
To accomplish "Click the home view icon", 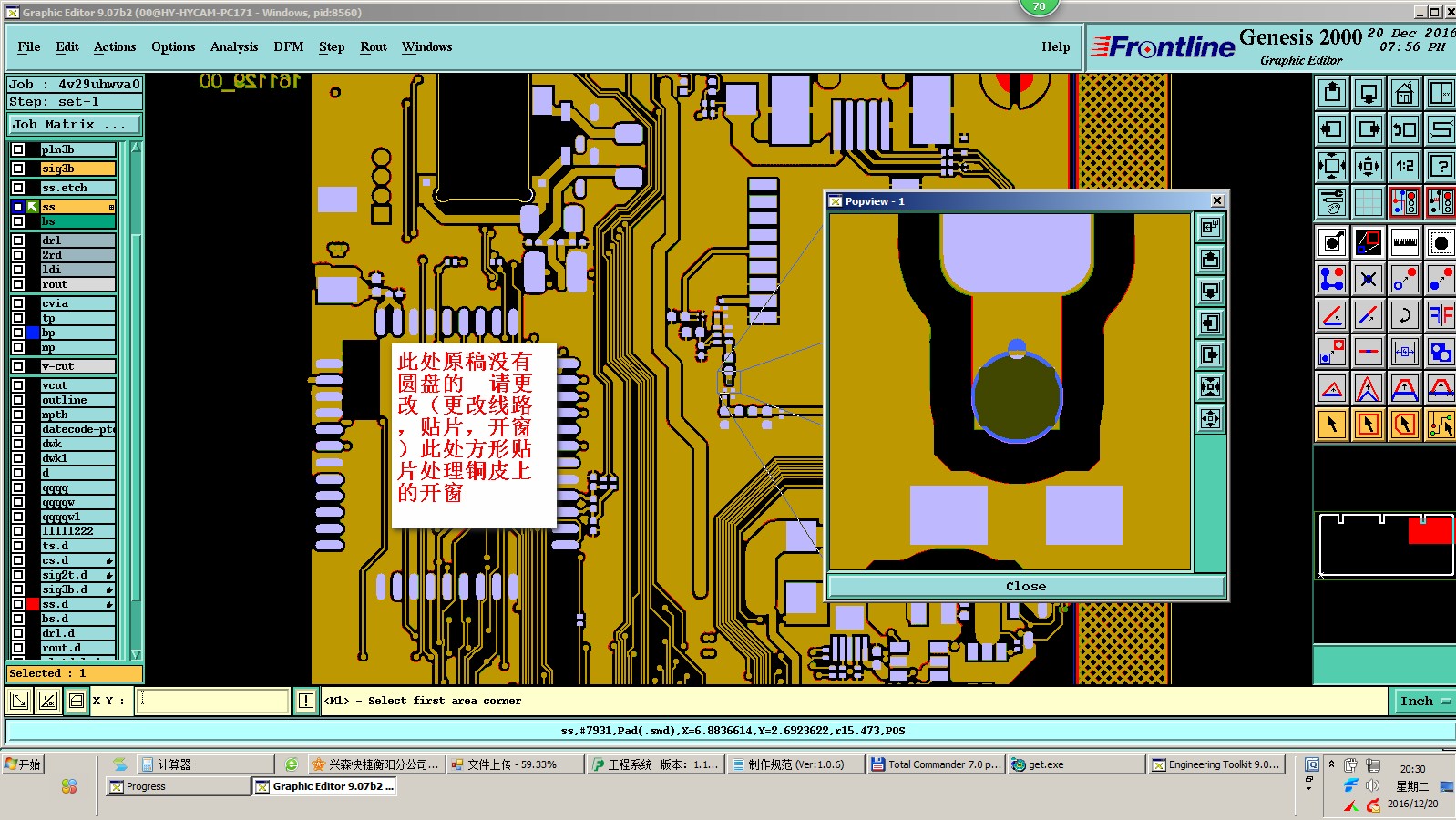I will (1405, 93).
